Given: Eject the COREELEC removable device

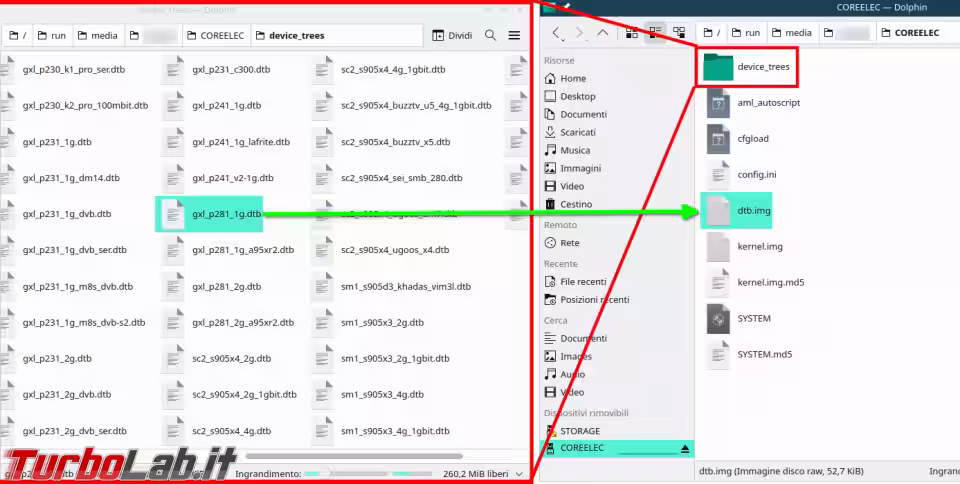Looking at the screenshot, I should (x=685, y=449).
